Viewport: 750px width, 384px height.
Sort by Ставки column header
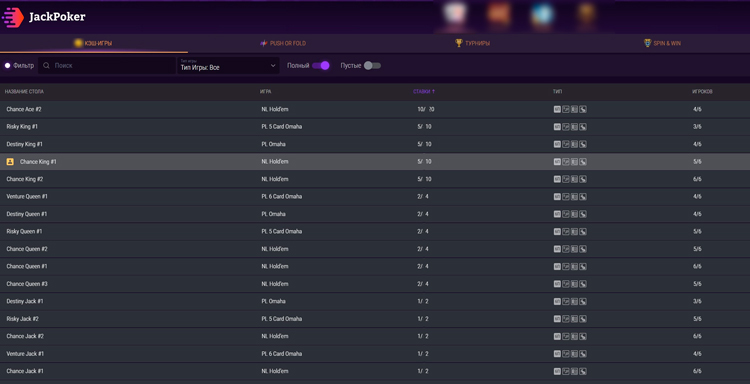pos(424,92)
